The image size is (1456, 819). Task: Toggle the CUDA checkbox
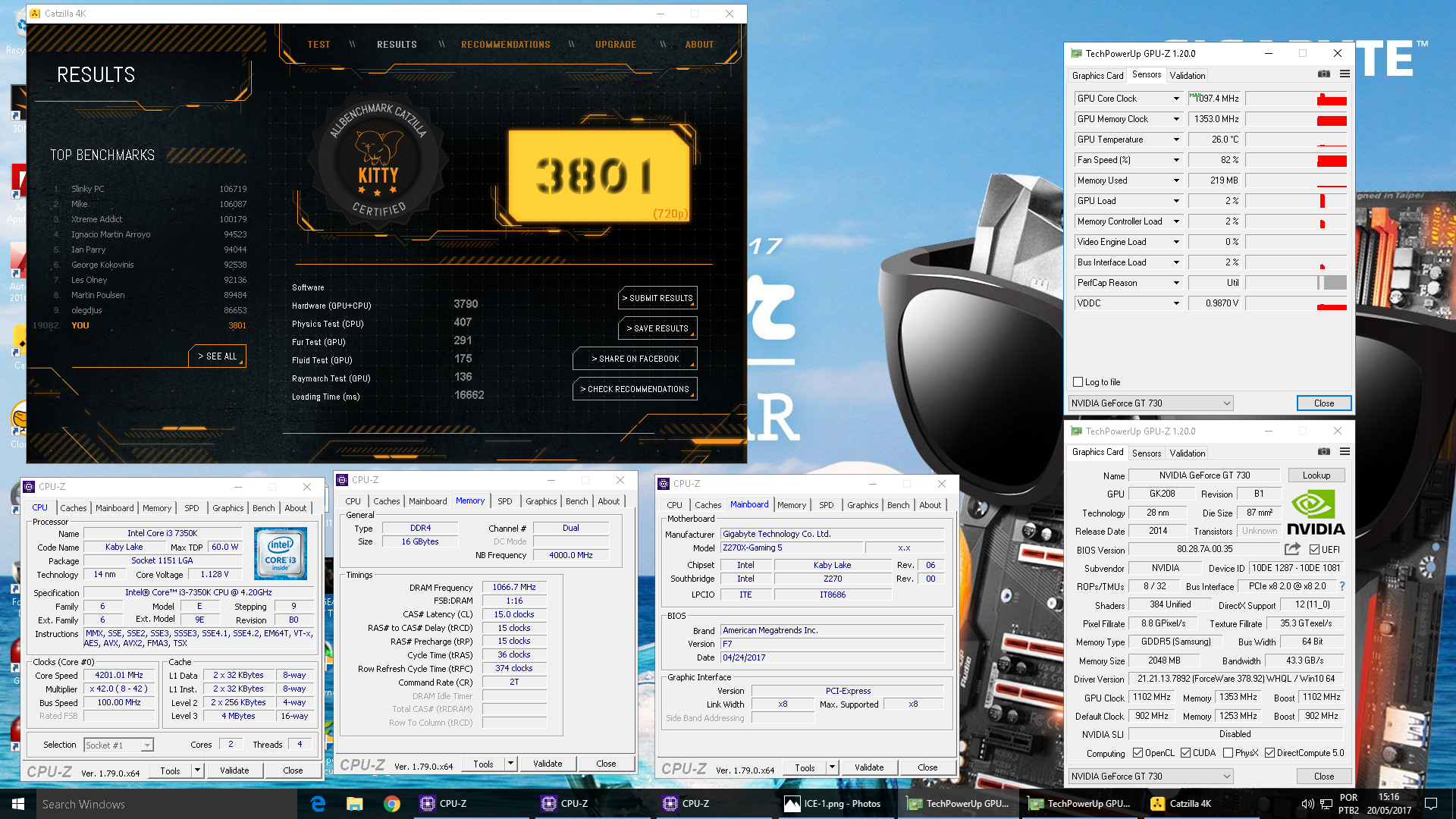coord(1185,753)
